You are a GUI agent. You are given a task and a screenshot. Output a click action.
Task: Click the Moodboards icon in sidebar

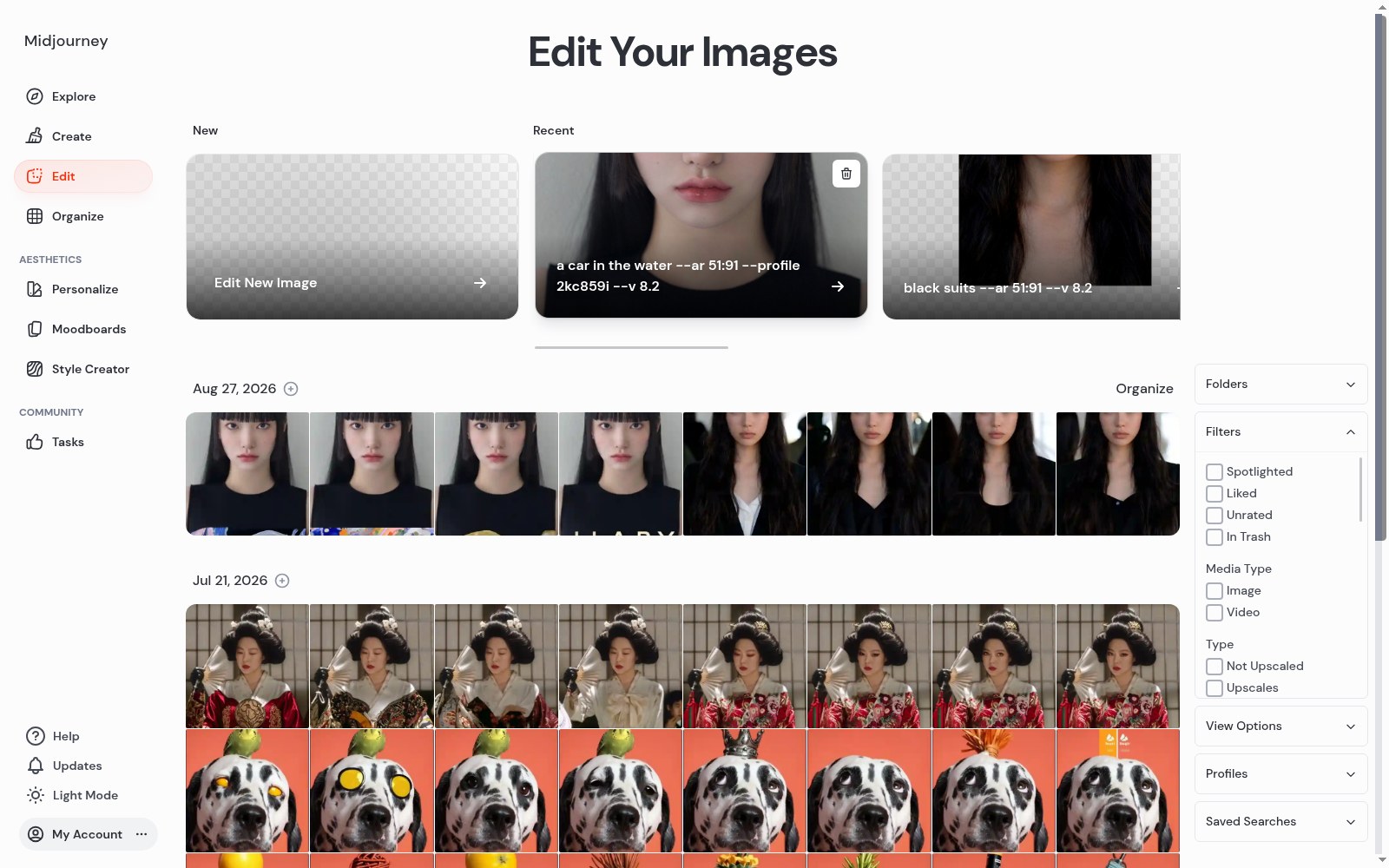point(35,329)
